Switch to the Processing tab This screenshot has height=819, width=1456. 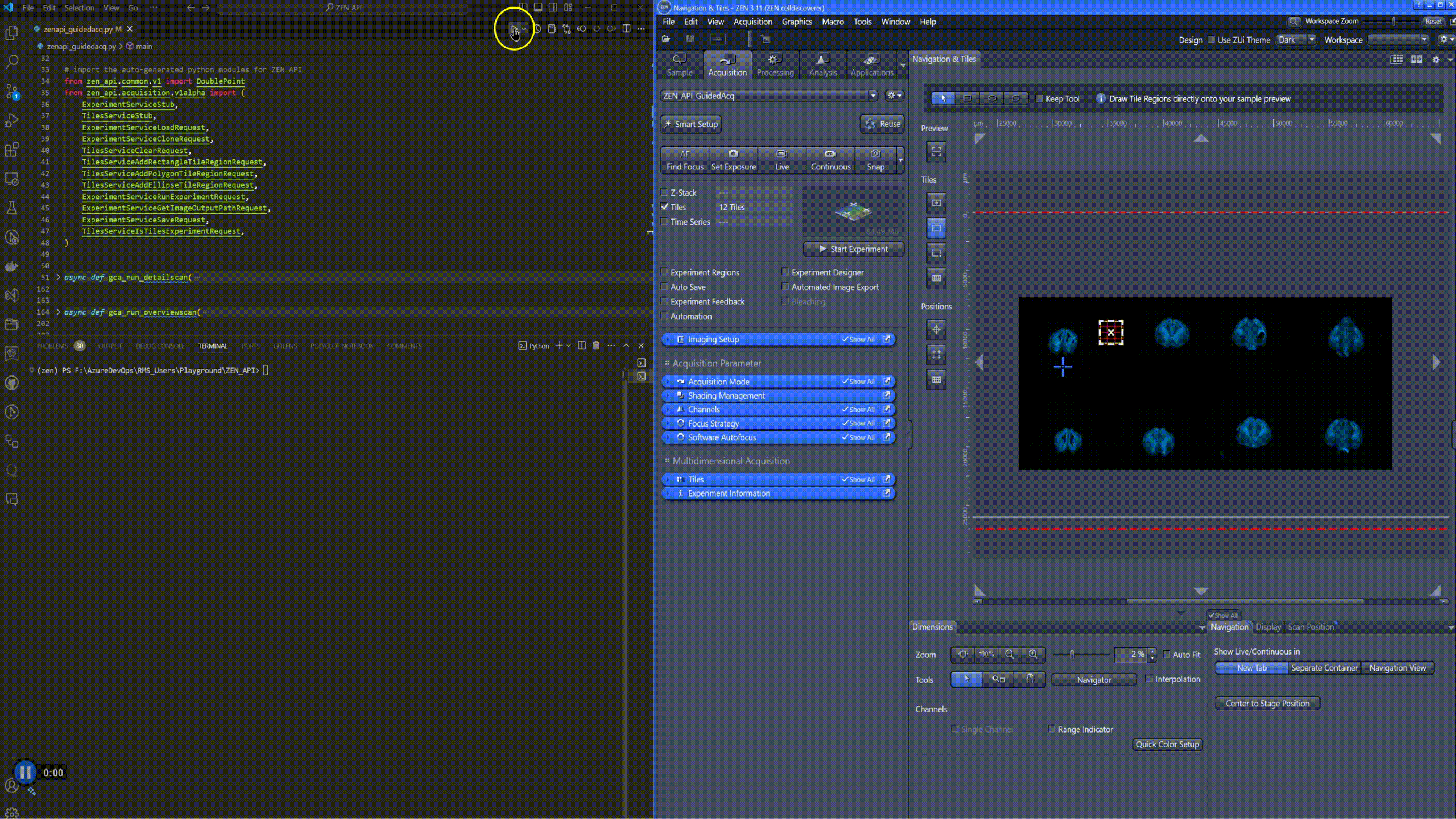pos(775,65)
